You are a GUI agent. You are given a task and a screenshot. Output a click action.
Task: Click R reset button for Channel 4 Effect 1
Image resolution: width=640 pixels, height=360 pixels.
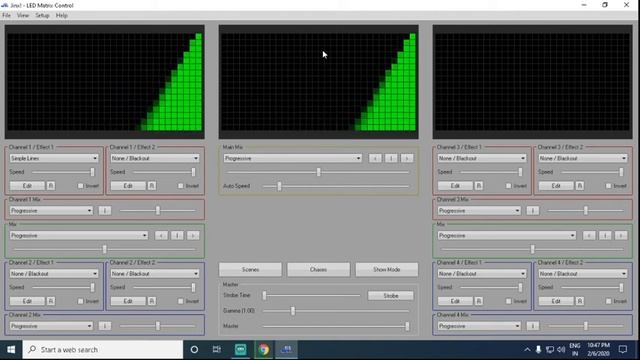pyautogui.click(x=479, y=301)
